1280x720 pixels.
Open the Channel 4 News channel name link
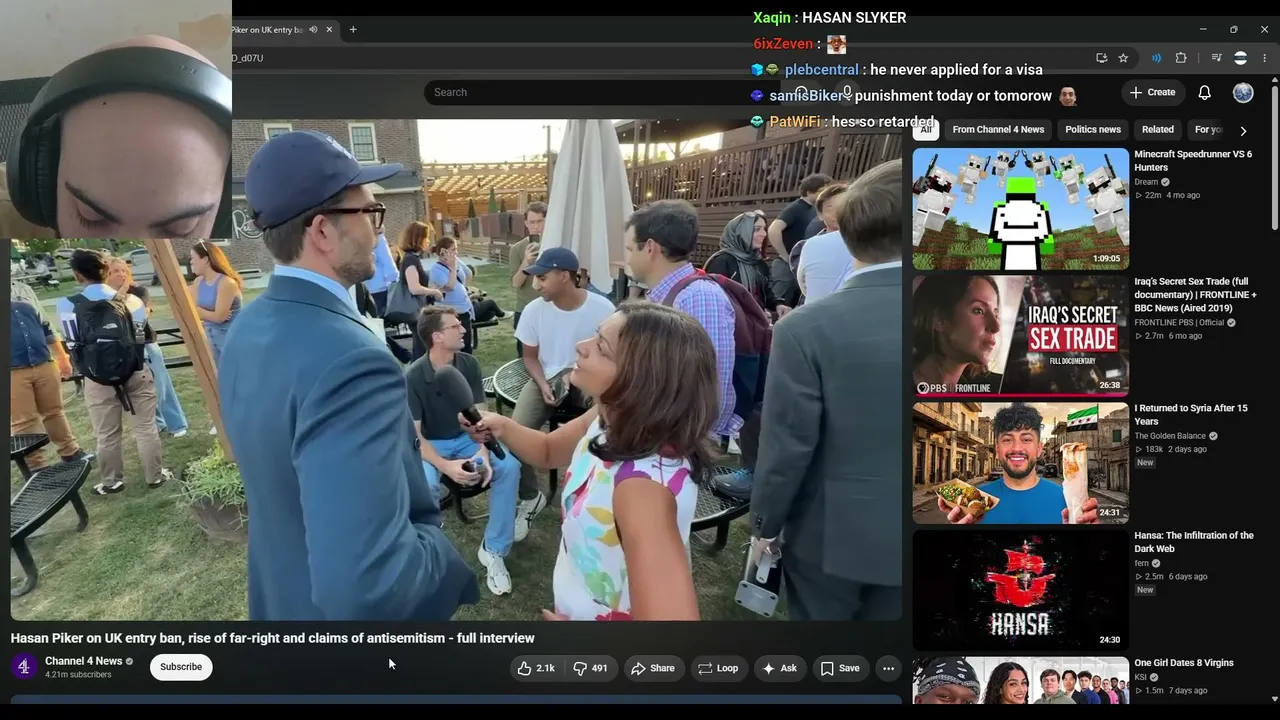point(84,661)
